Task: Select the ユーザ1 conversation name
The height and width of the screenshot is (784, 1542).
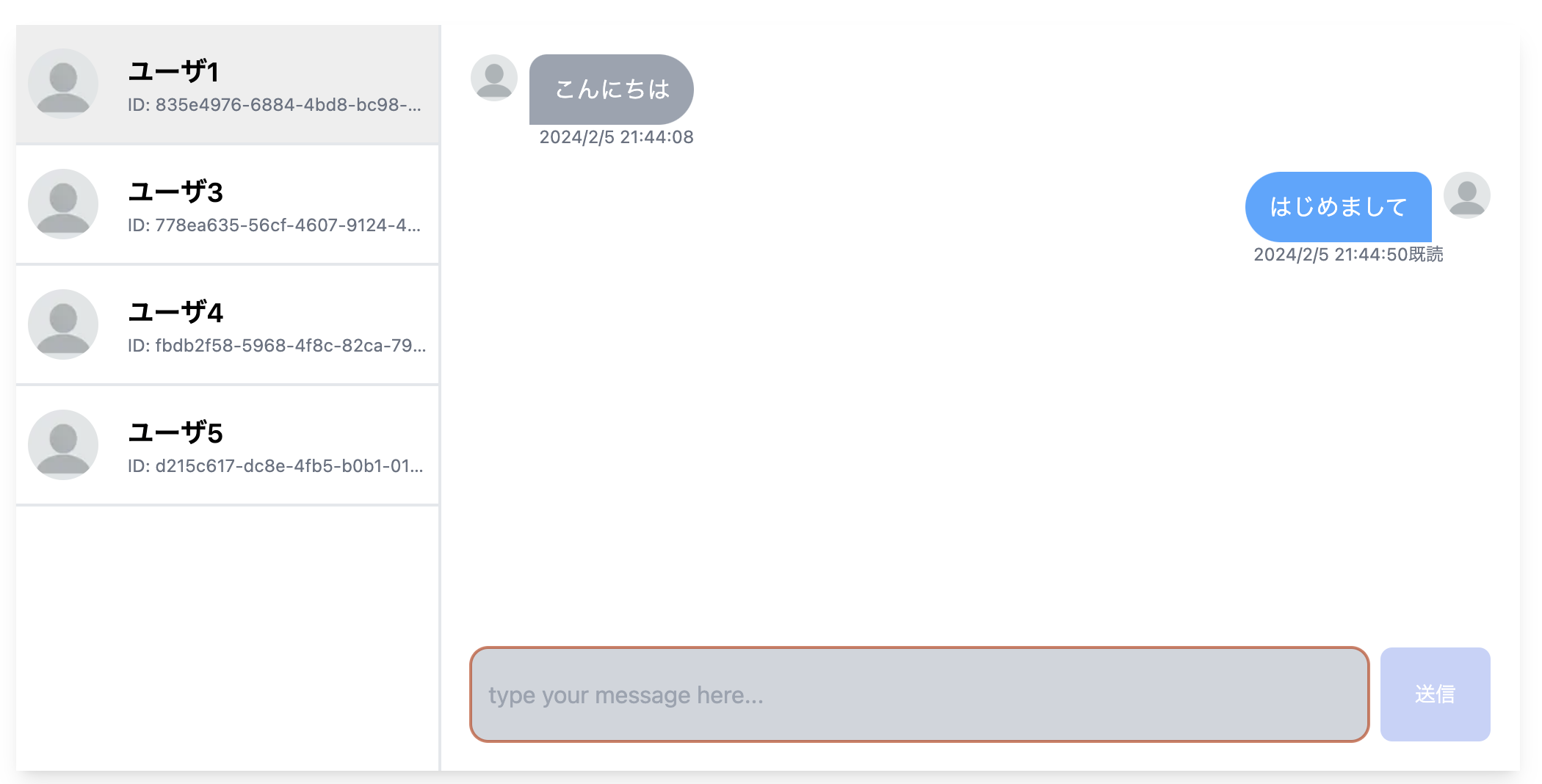Action: click(174, 71)
